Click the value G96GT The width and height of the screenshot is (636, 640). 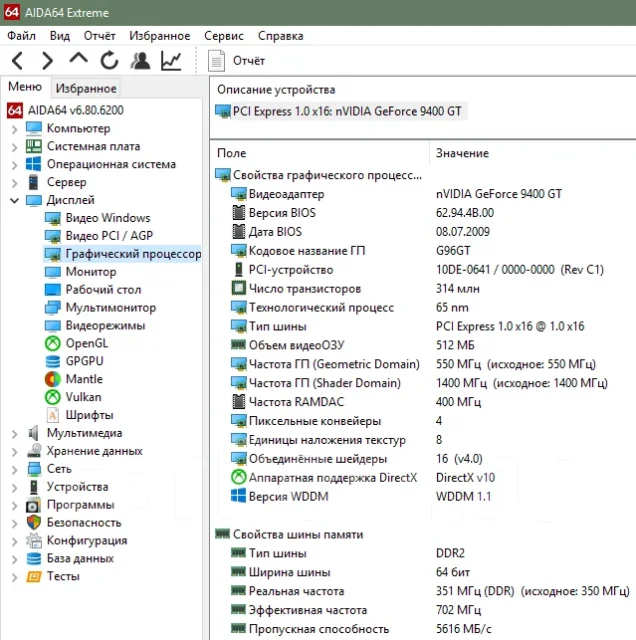tap(453, 251)
